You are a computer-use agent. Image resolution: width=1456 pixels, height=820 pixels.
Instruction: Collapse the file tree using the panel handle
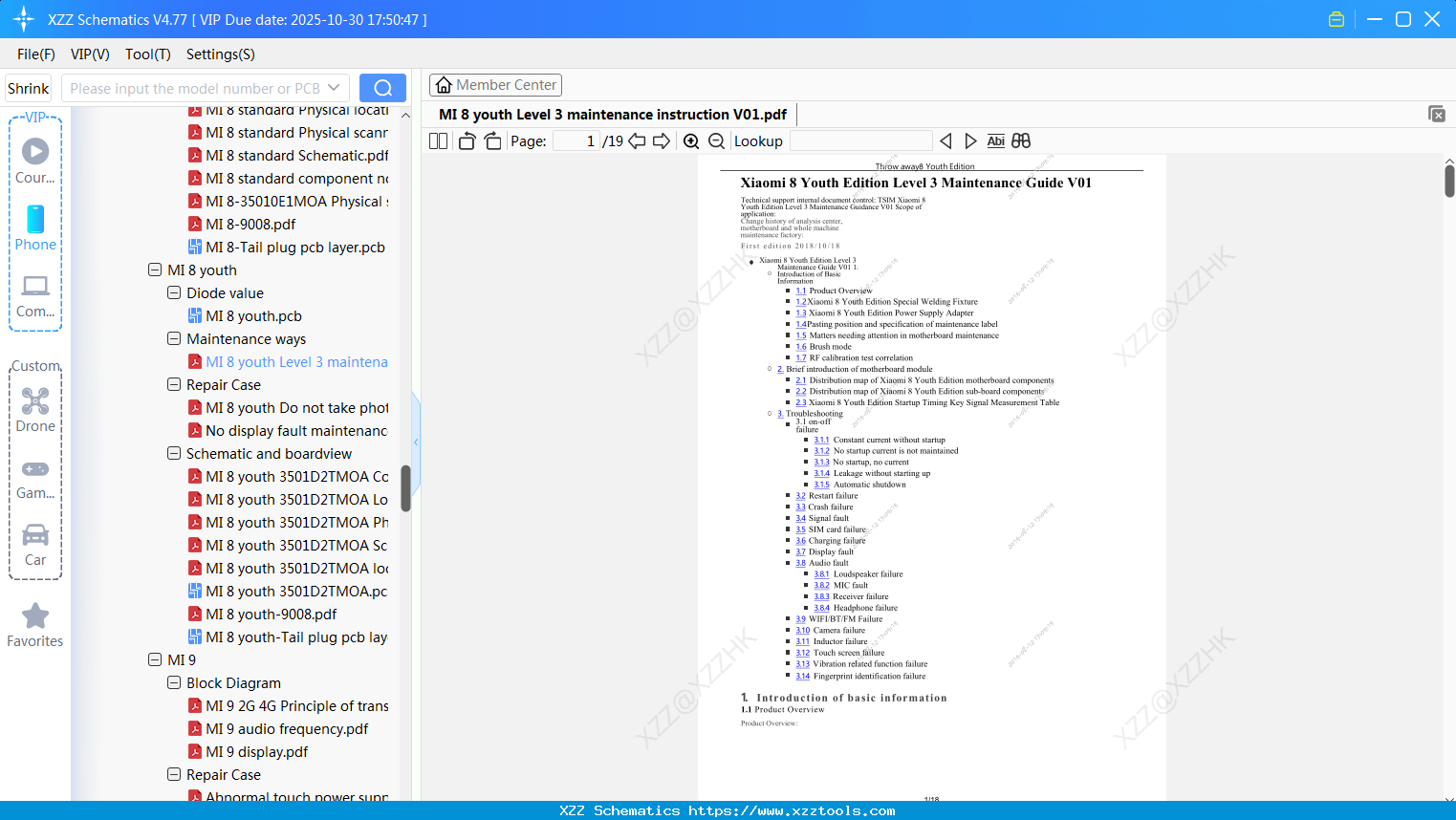coord(416,442)
